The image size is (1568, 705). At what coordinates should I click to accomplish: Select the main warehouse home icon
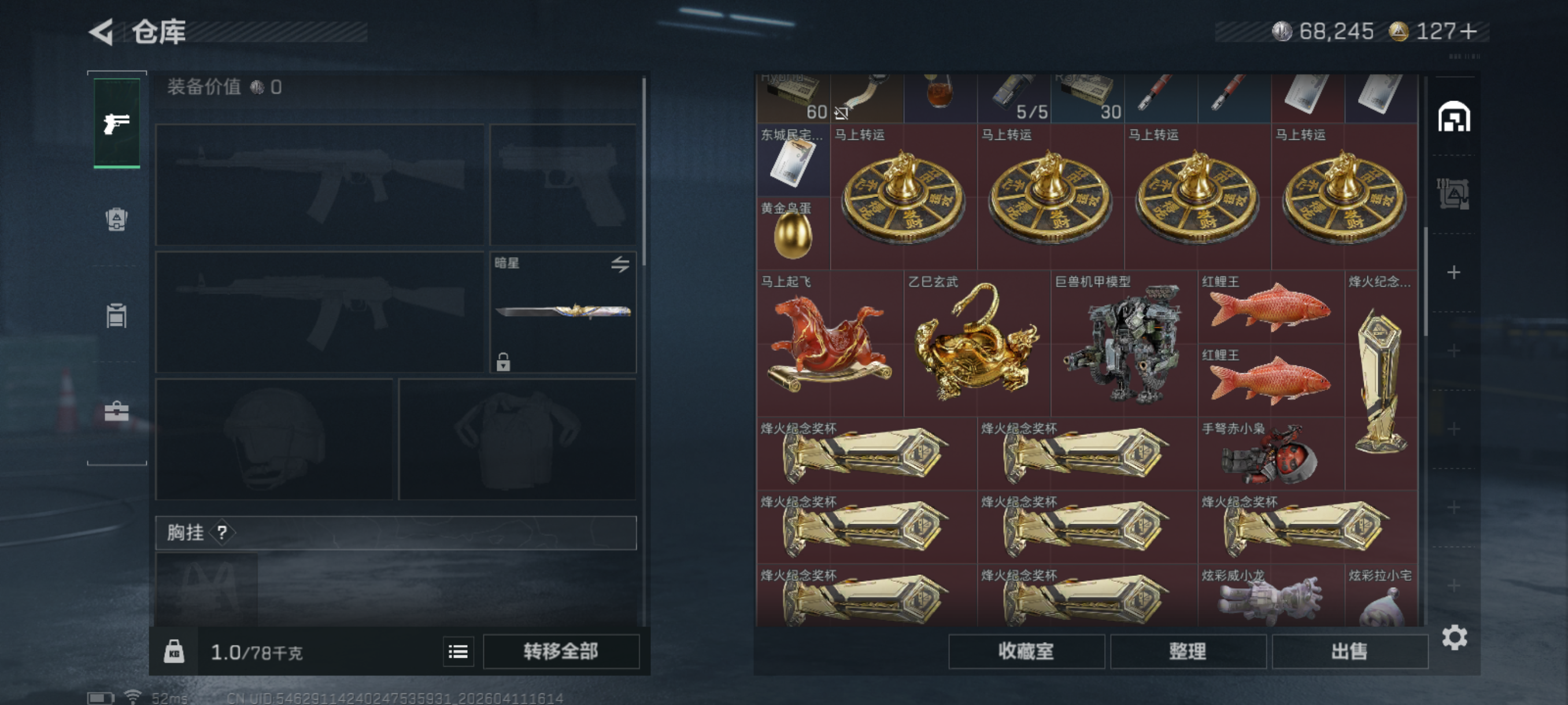[x=1454, y=117]
